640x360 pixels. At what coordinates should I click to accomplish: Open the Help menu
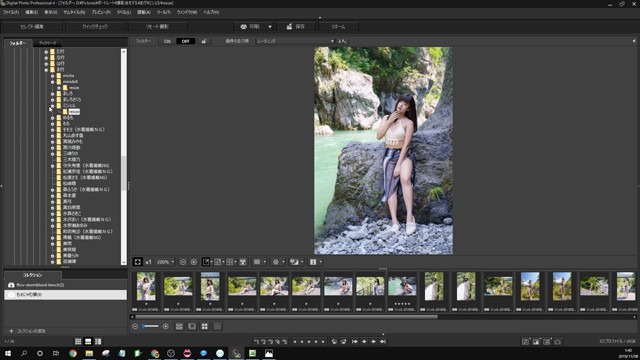pyautogui.click(x=211, y=12)
